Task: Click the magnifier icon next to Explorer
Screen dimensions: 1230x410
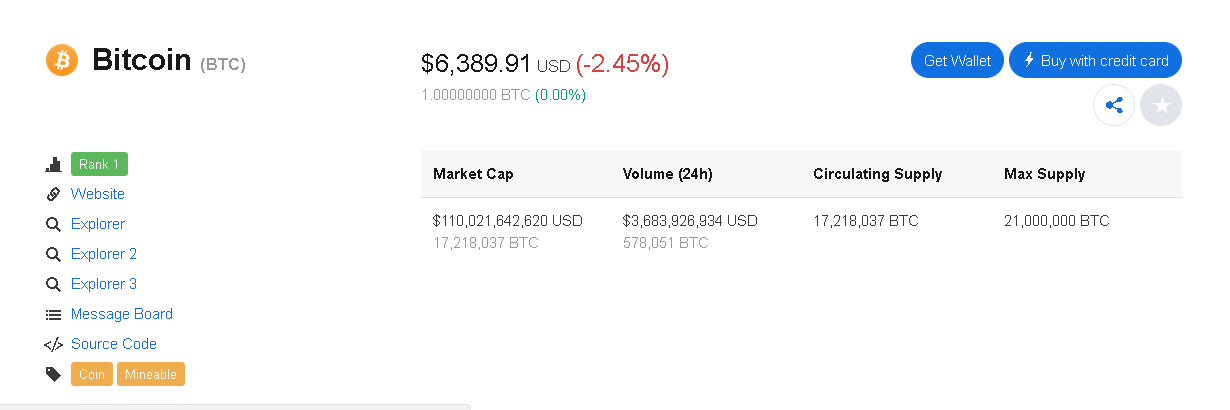Action: (54, 224)
